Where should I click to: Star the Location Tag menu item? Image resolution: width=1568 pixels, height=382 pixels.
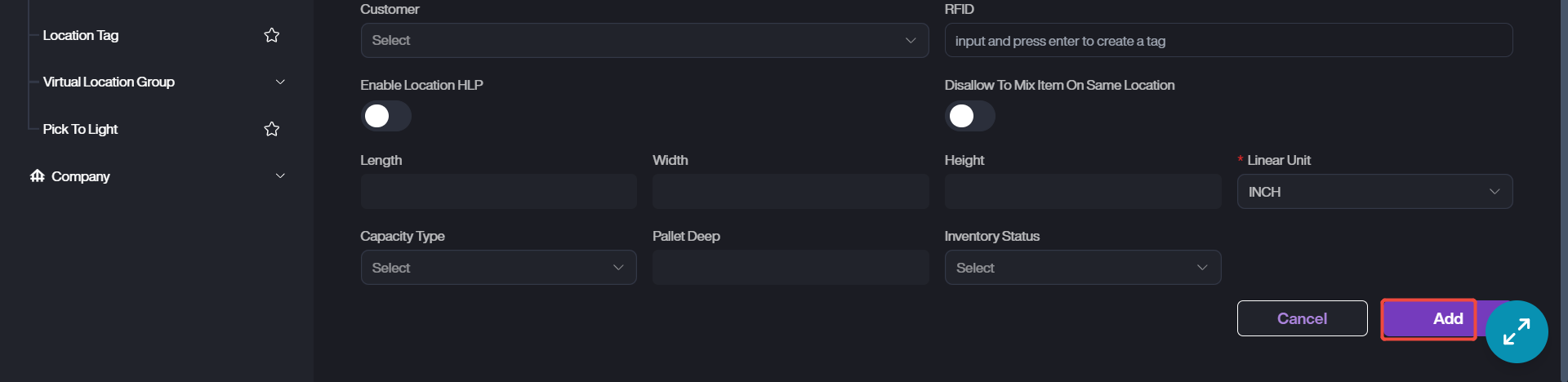click(x=272, y=35)
